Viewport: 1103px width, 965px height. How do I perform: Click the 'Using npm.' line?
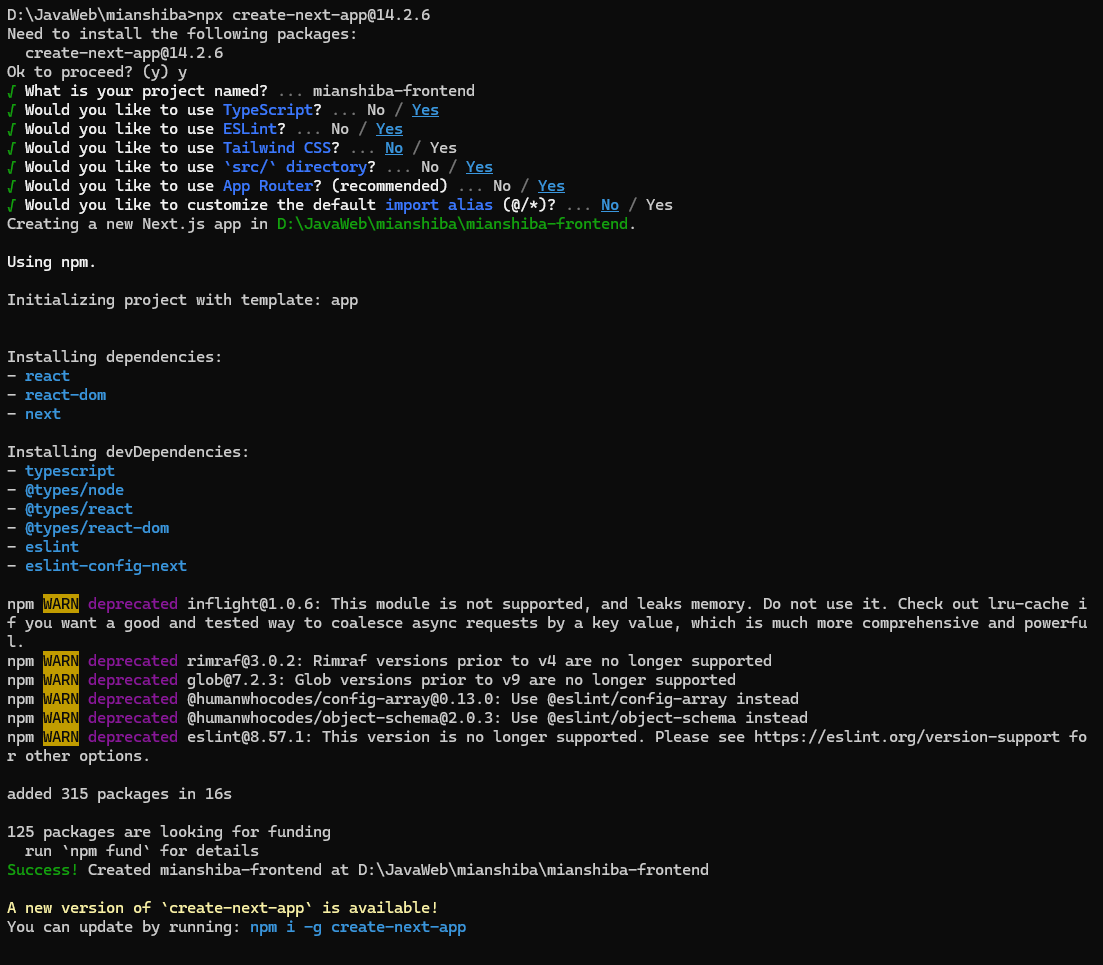coord(51,262)
